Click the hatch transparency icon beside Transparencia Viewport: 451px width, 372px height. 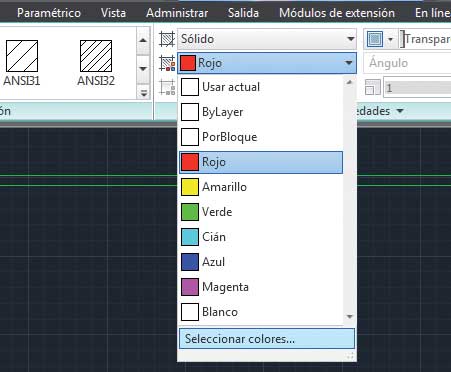point(375,39)
